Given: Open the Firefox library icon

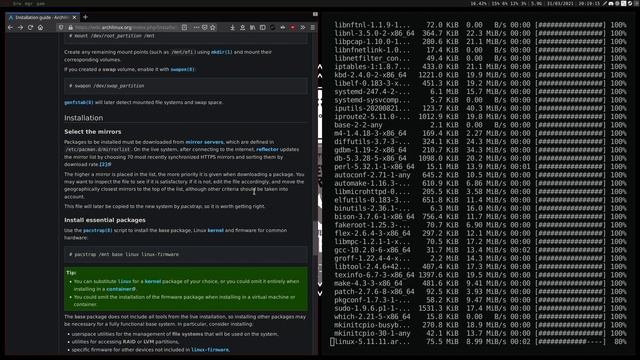Looking at the screenshot, I should [x=253, y=27].
